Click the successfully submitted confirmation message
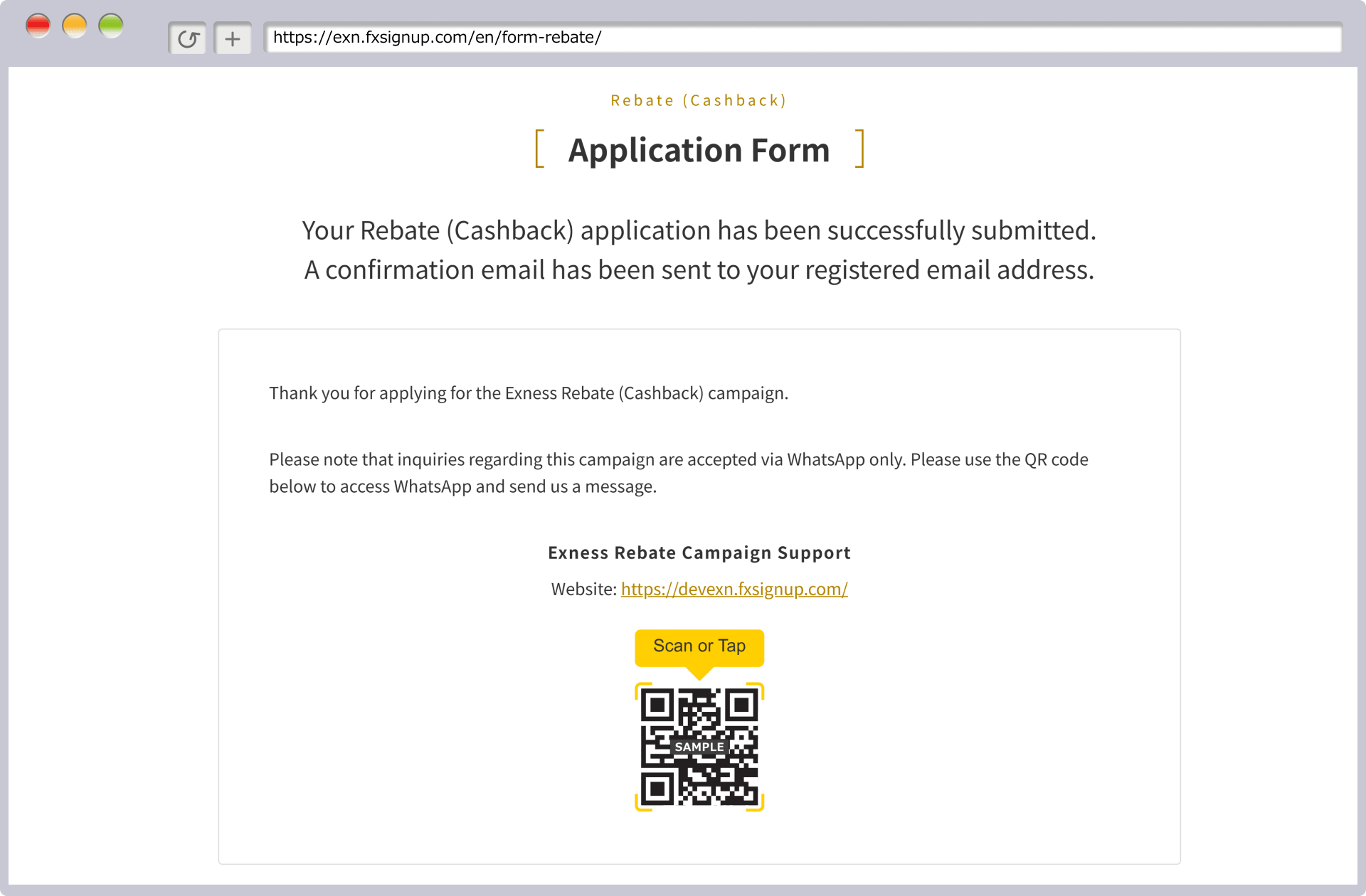Image resolution: width=1366 pixels, height=896 pixels. [x=699, y=230]
